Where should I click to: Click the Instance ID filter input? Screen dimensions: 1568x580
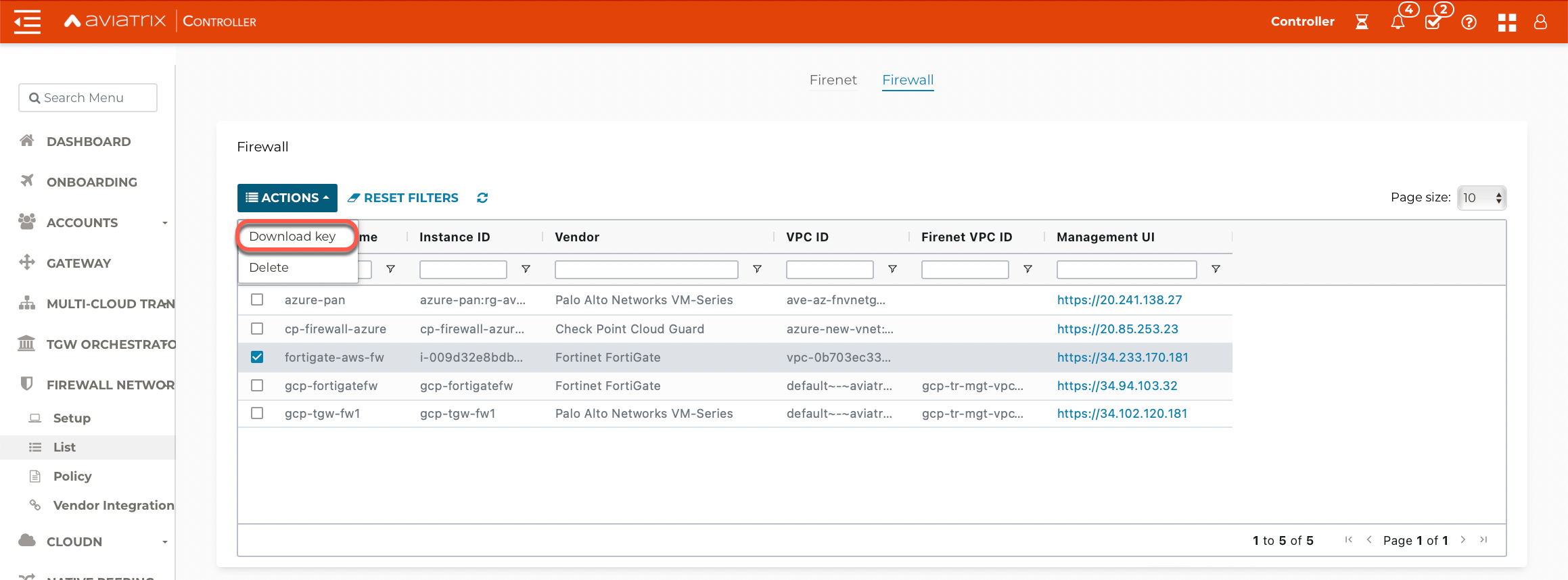[x=463, y=270]
